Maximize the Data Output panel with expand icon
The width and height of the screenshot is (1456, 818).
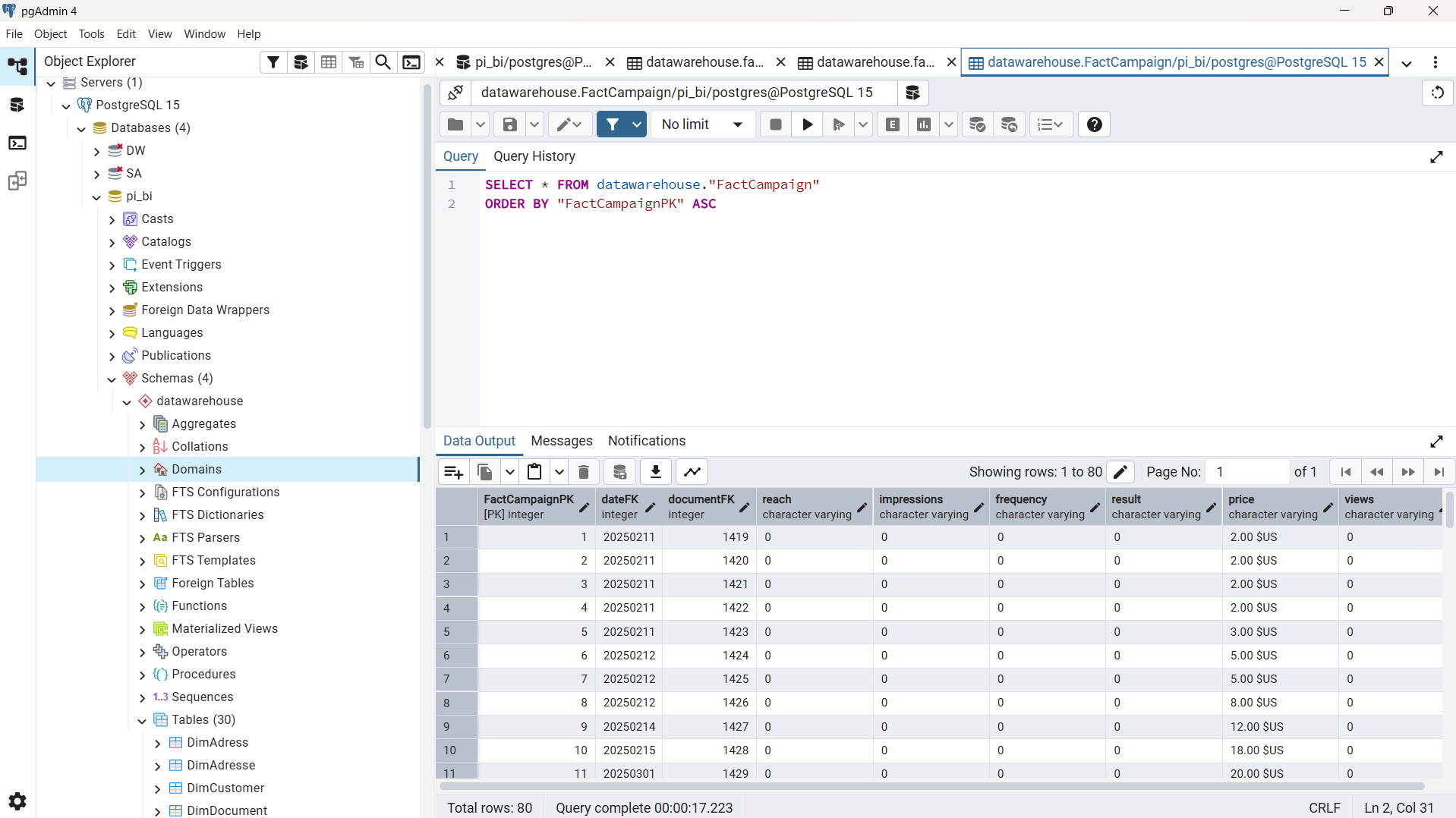(x=1436, y=442)
